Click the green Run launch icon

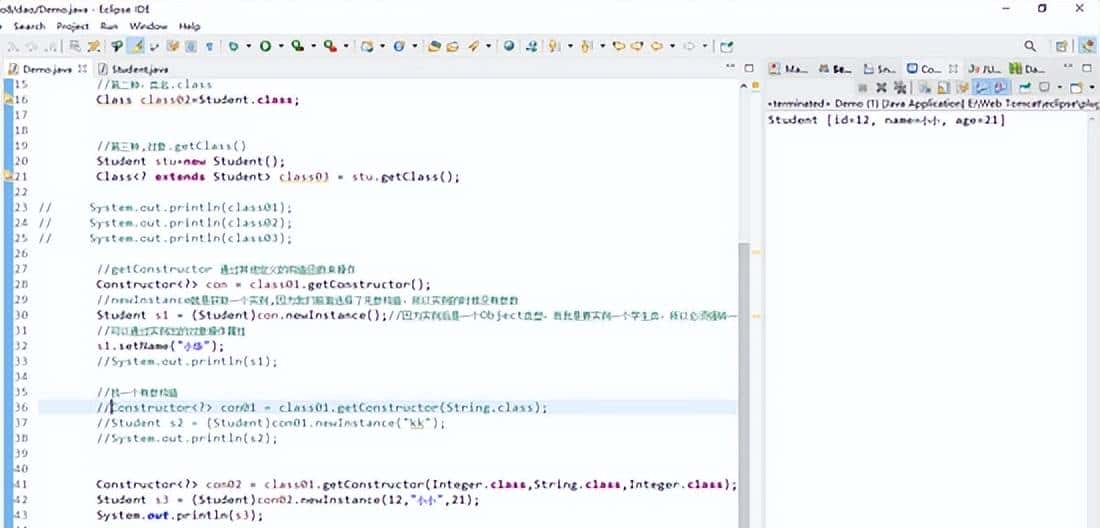click(x=266, y=46)
